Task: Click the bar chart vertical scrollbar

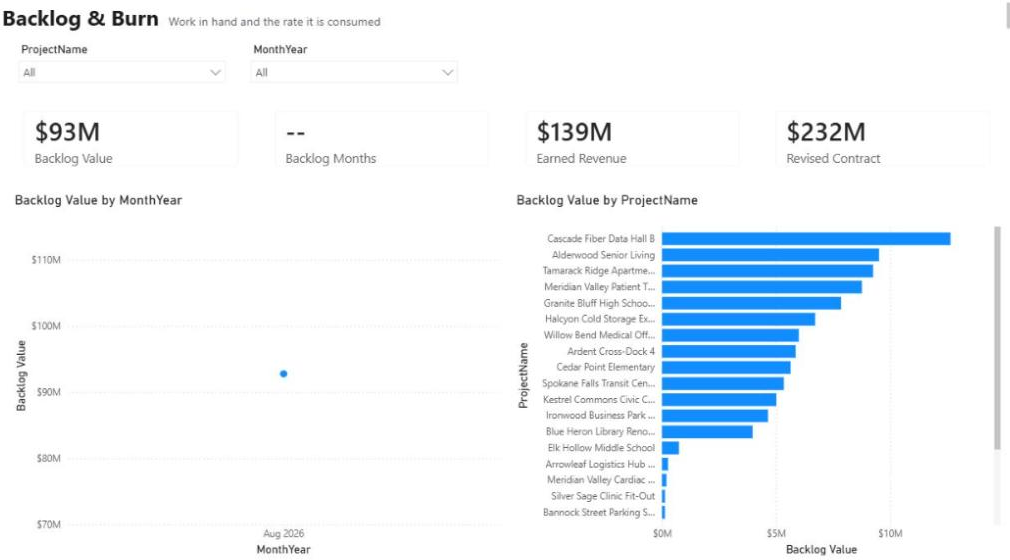Action: [x=997, y=338]
